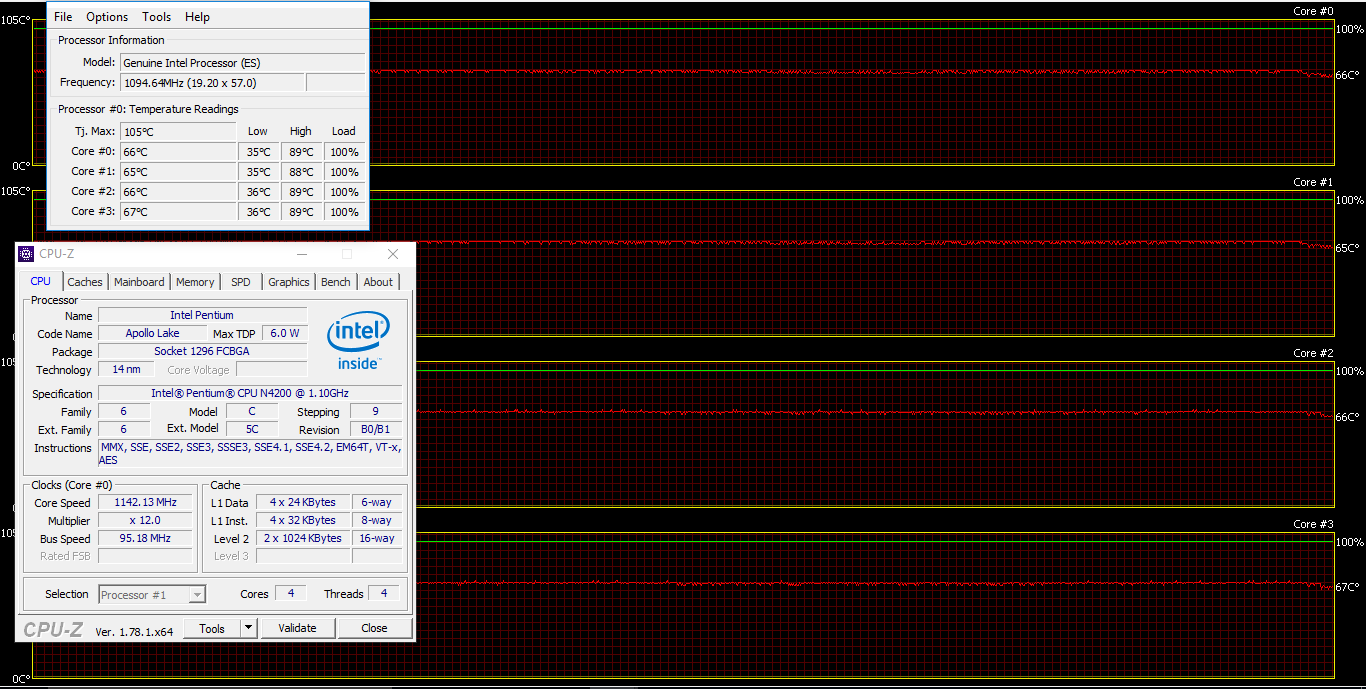Viewport: 1366px width, 689px height.
Task: Click the Core Speed value 1142.13 MHz
Action: point(146,503)
